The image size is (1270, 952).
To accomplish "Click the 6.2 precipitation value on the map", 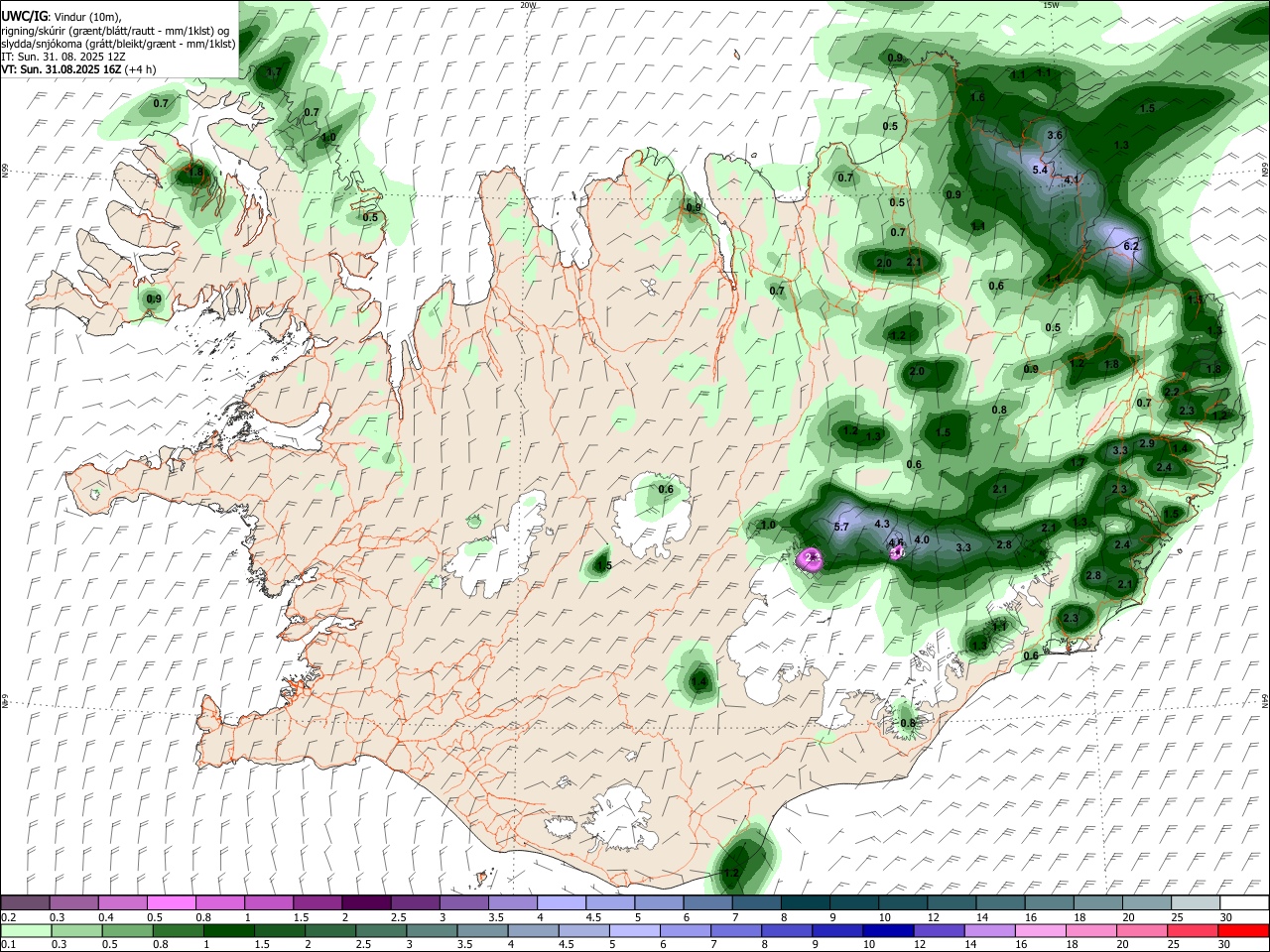I will (1131, 246).
